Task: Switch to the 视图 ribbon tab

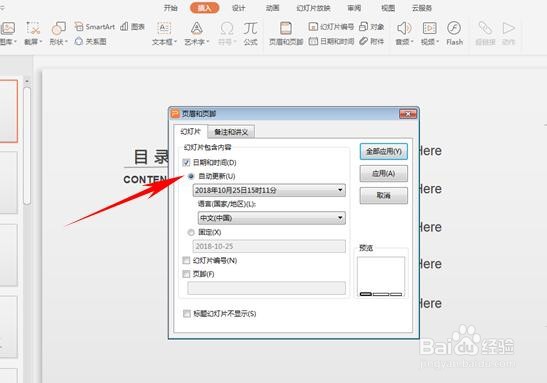Action: [x=388, y=8]
